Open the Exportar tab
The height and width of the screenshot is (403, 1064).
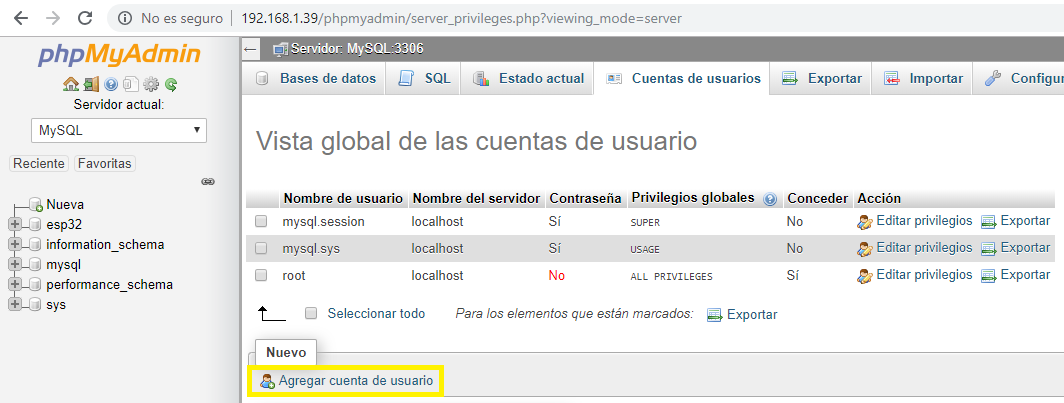click(821, 79)
